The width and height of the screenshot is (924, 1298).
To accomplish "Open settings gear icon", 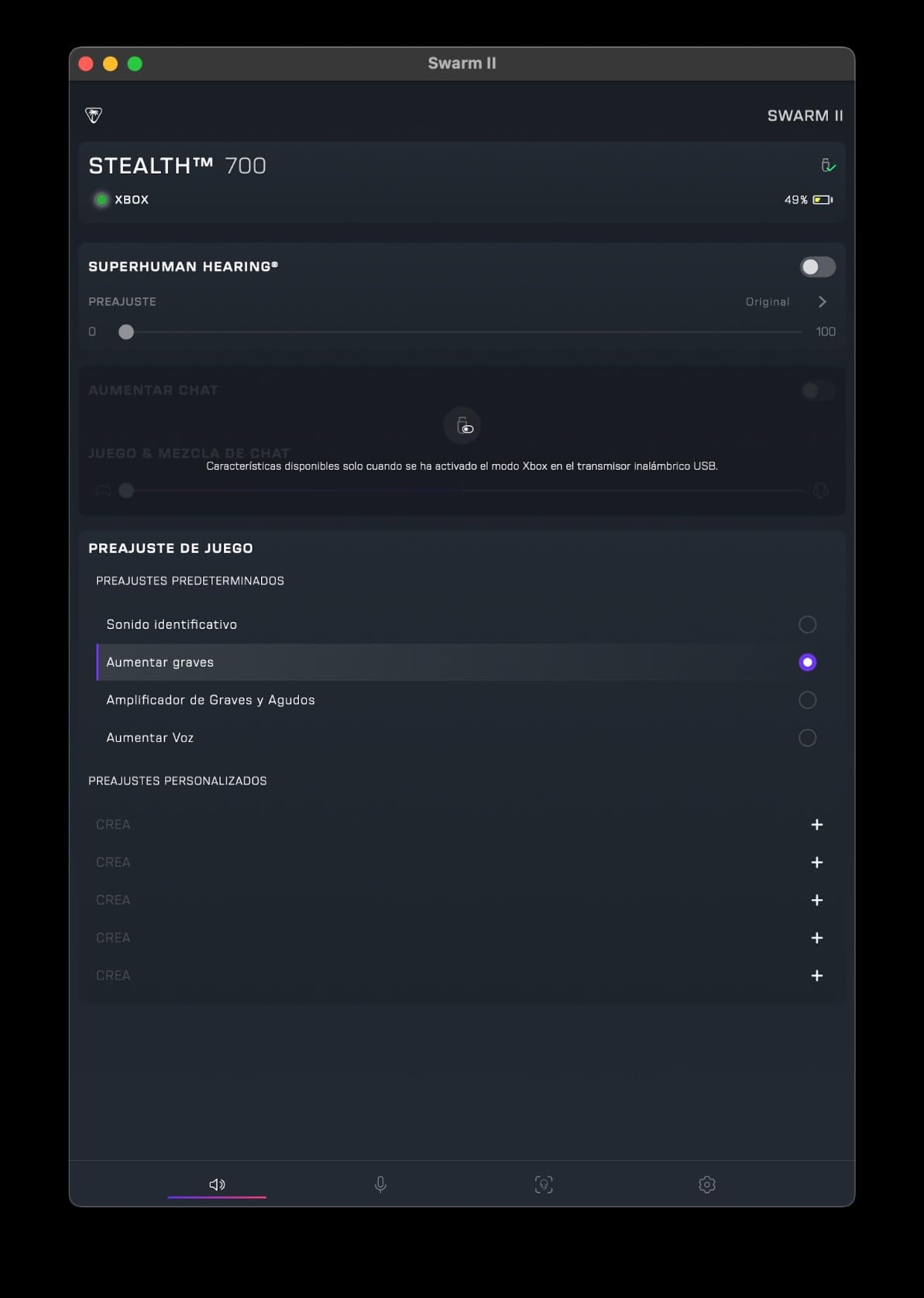I will (707, 1184).
